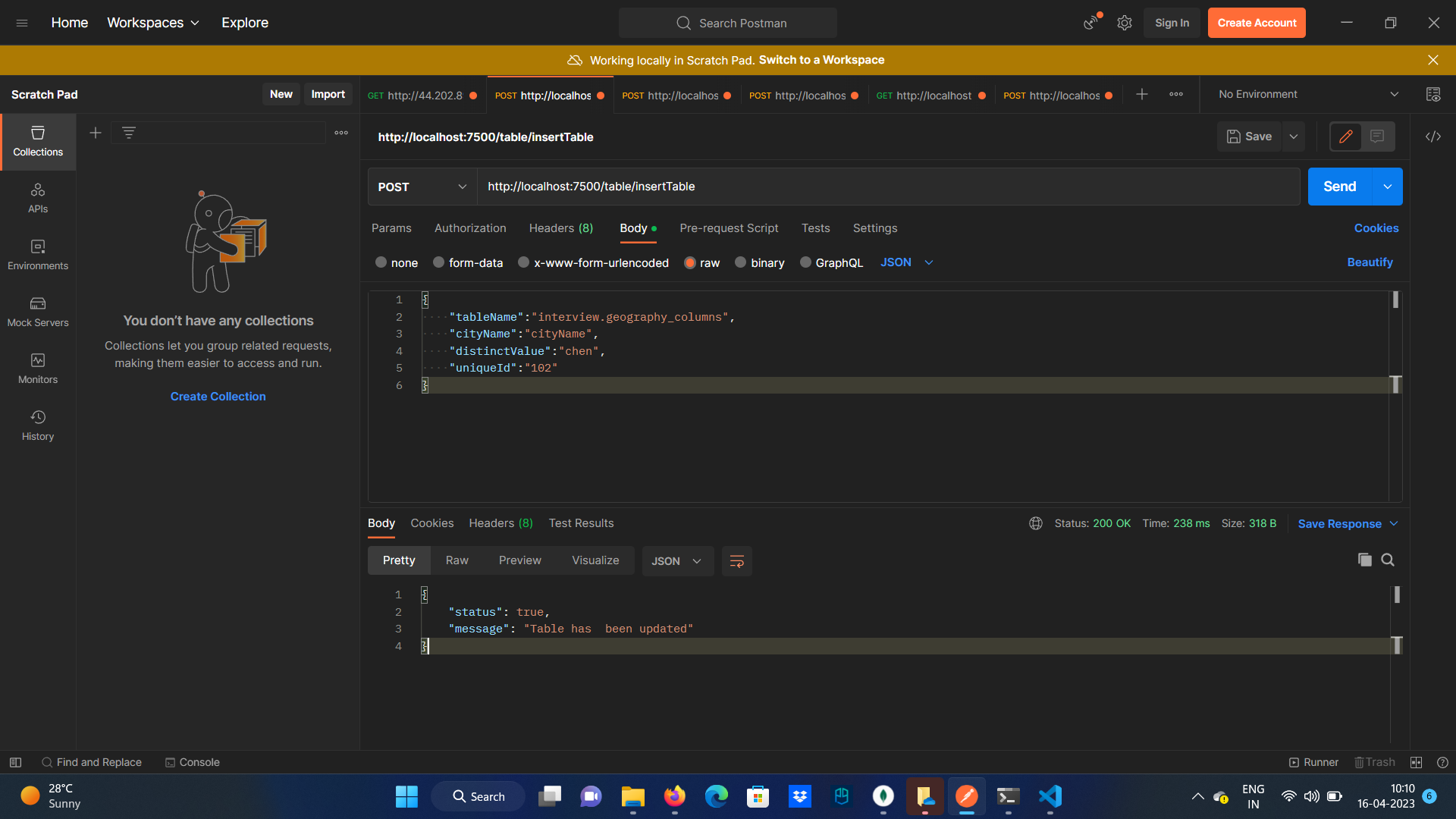
Task: Open the Environments panel
Action: (x=37, y=254)
